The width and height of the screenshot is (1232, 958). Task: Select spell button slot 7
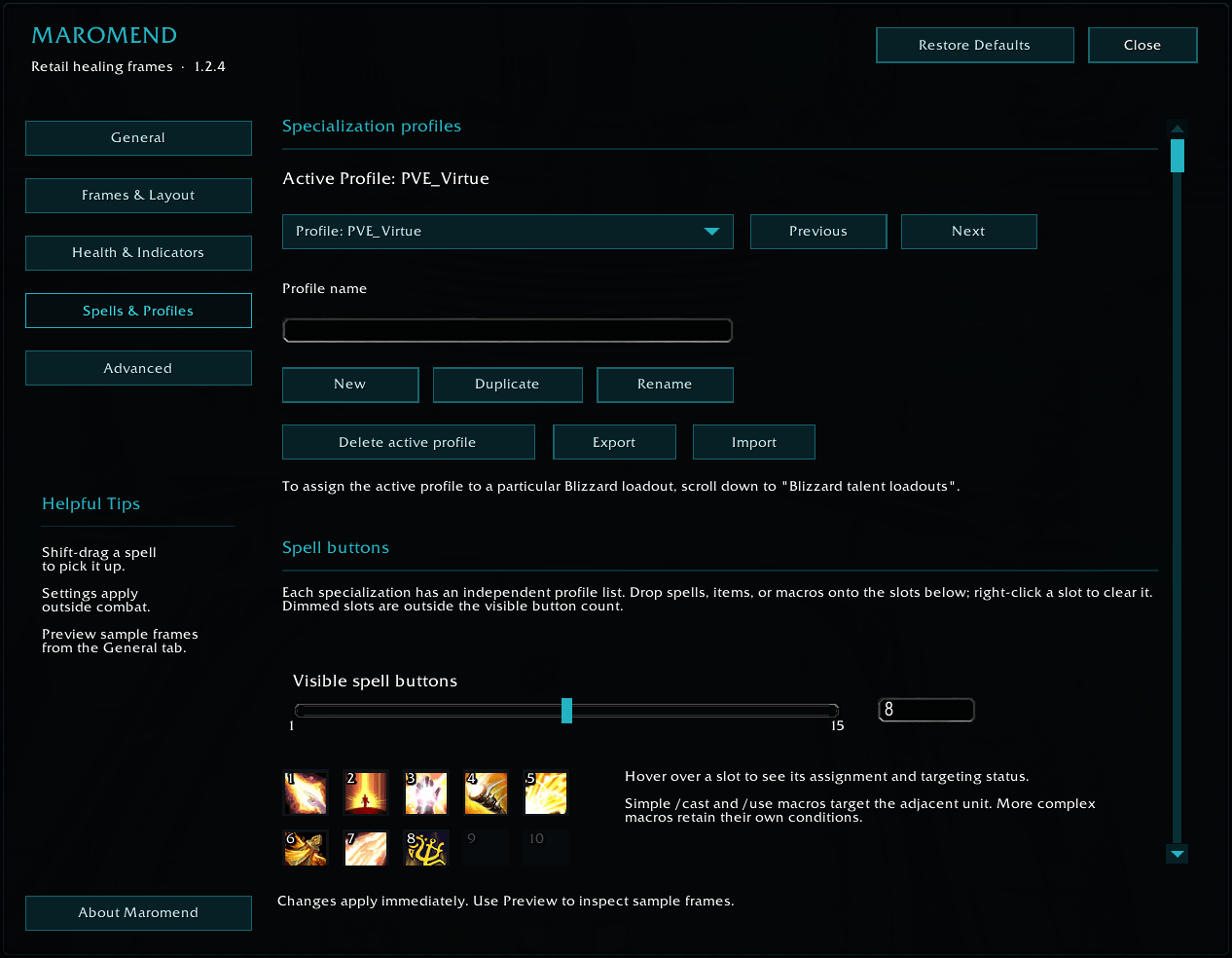366,848
